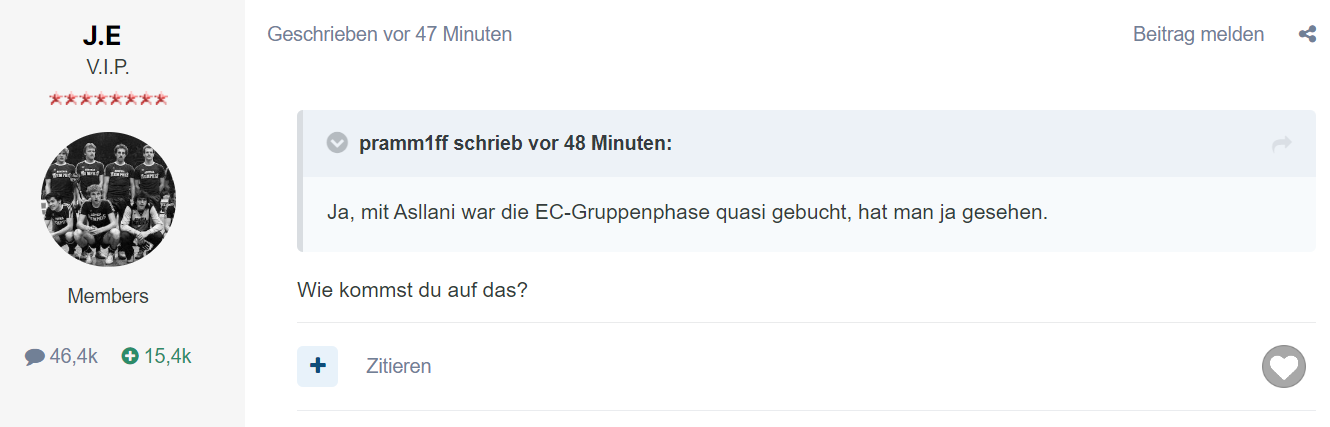Click the red star rank rating
The height and width of the screenshot is (427, 1330).
108,99
